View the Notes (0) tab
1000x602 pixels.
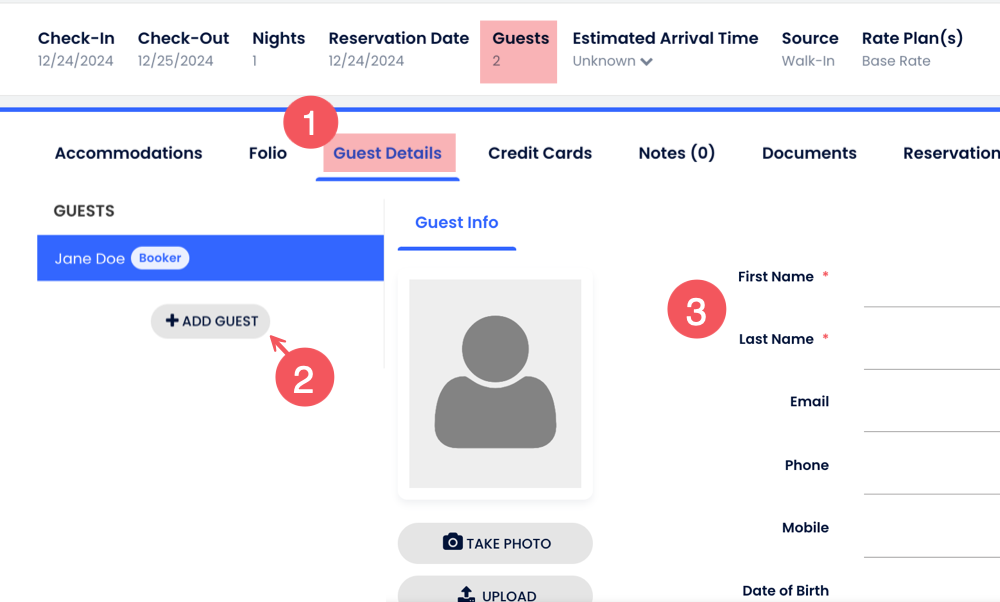point(677,153)
